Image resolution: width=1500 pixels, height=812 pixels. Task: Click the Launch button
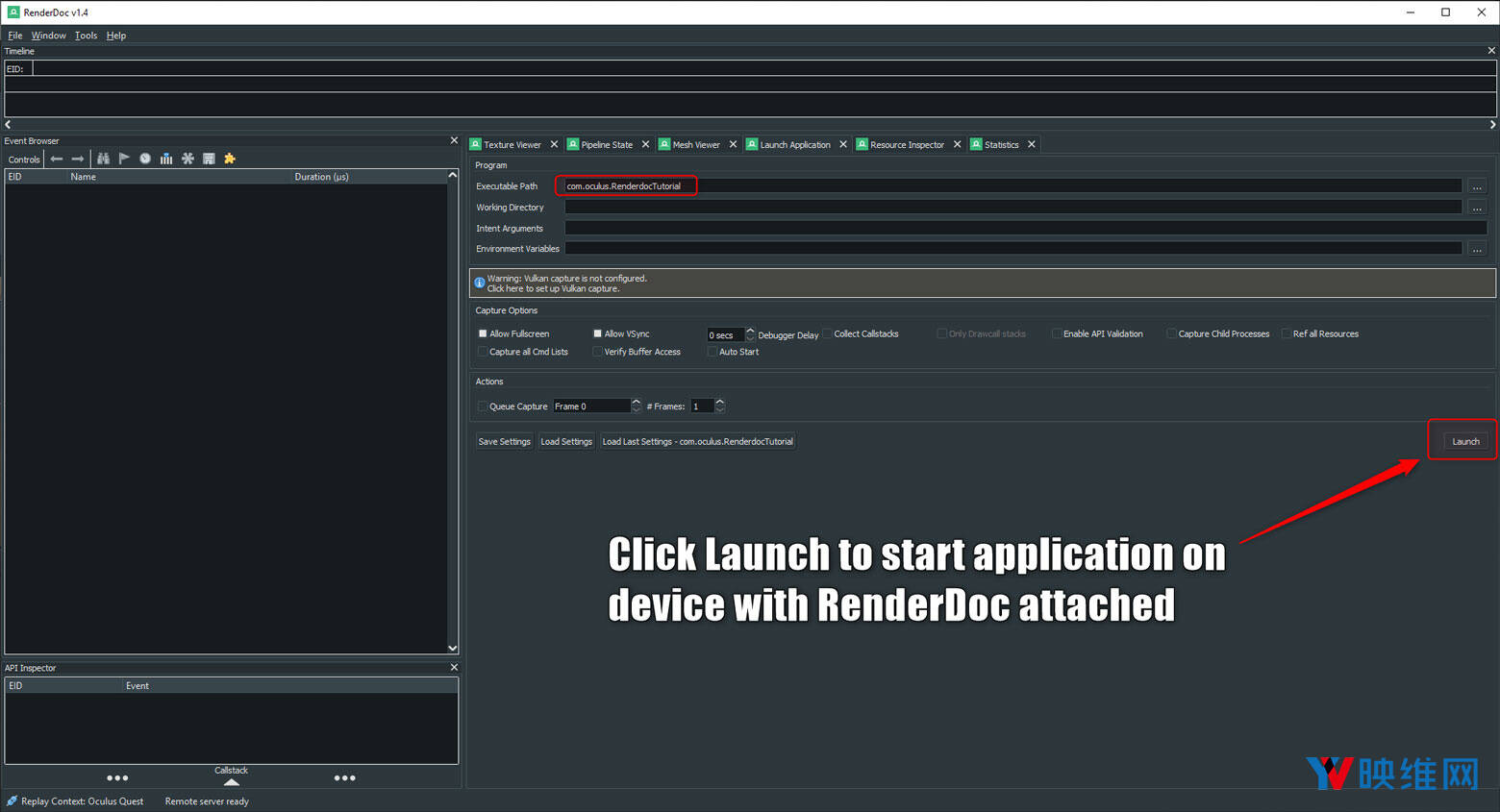click(1465, 441)
